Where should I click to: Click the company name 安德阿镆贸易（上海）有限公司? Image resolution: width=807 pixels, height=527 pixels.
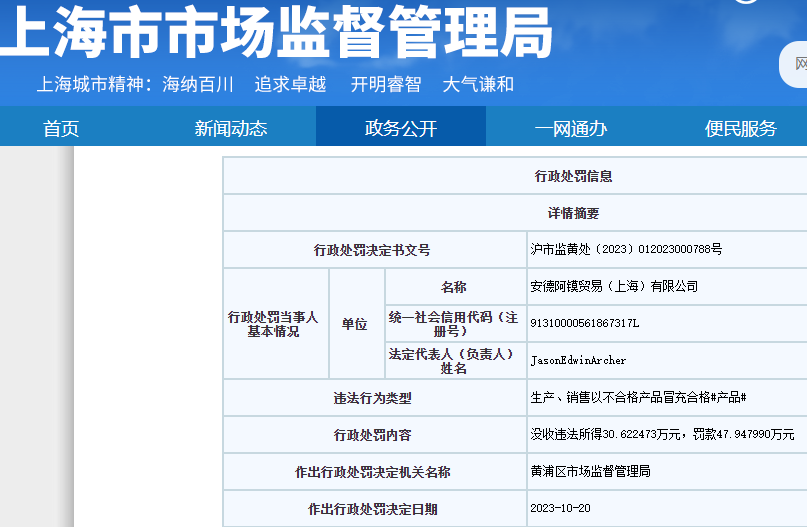click(x=614, y=286)
